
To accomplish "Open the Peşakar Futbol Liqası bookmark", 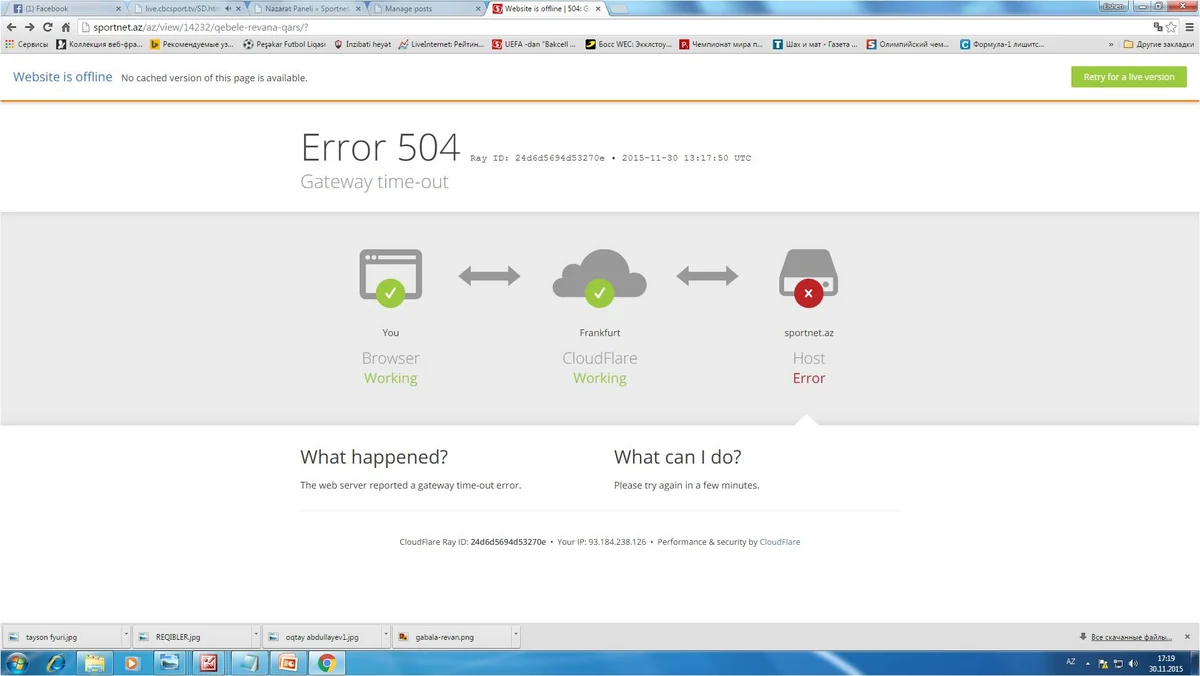I will pyautogui.click(x=284, y=44).
